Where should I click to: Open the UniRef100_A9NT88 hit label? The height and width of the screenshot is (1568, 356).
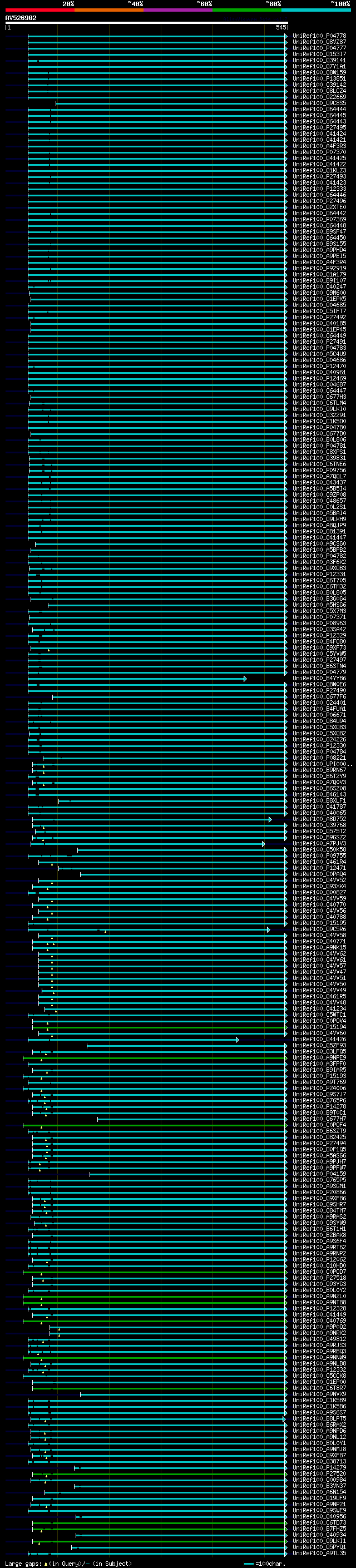pos(319,1303)
